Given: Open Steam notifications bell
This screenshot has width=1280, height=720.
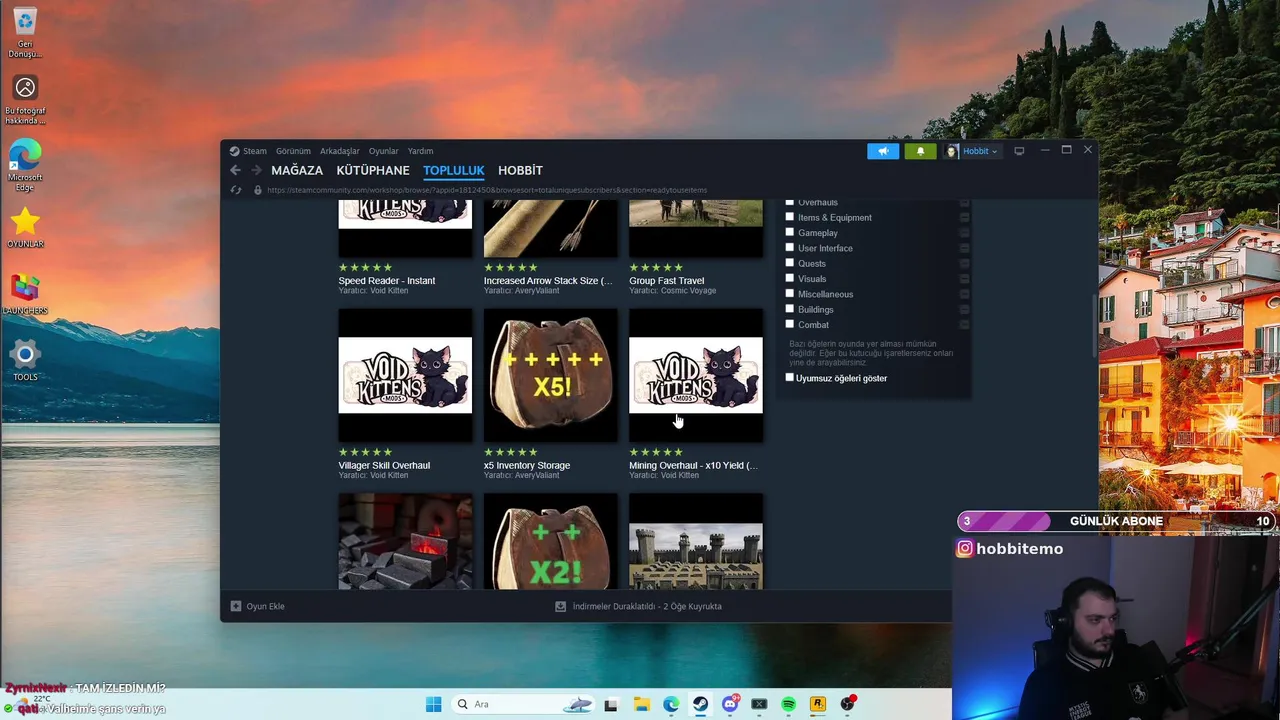Looking at the screenshot, I should pyautogui.click(x=921, y=151).
